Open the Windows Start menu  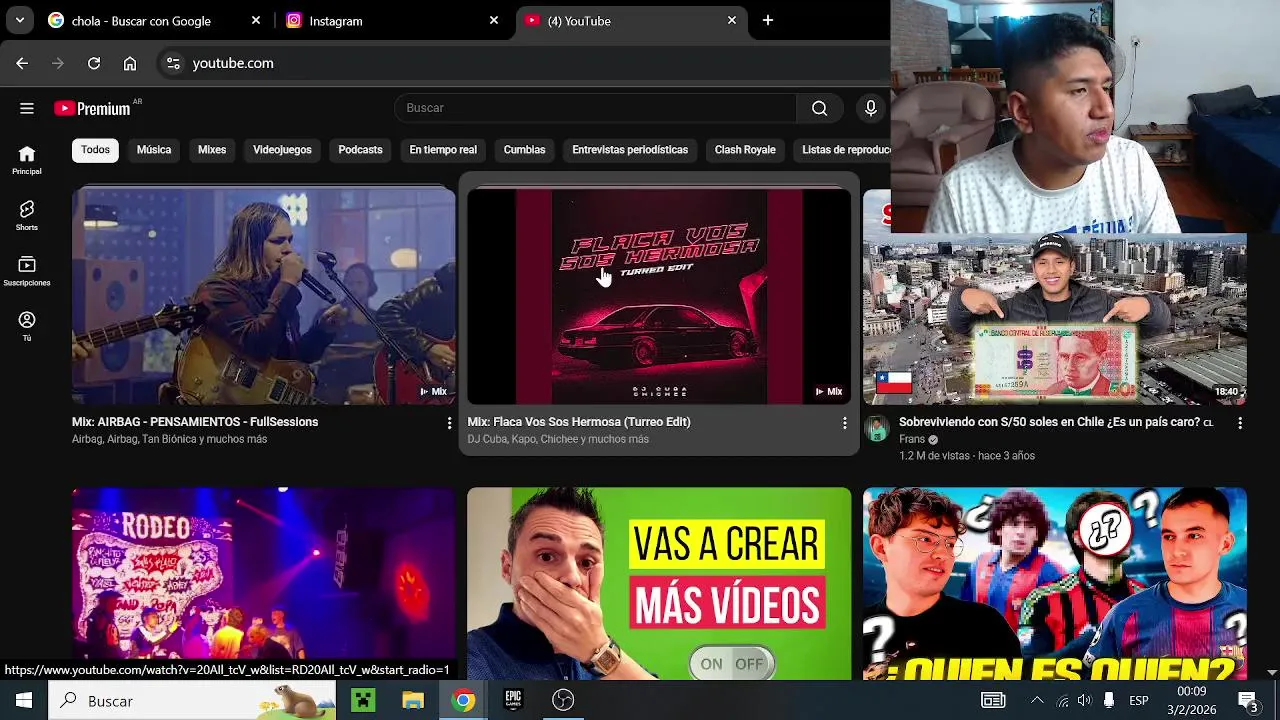pos(23,700)
